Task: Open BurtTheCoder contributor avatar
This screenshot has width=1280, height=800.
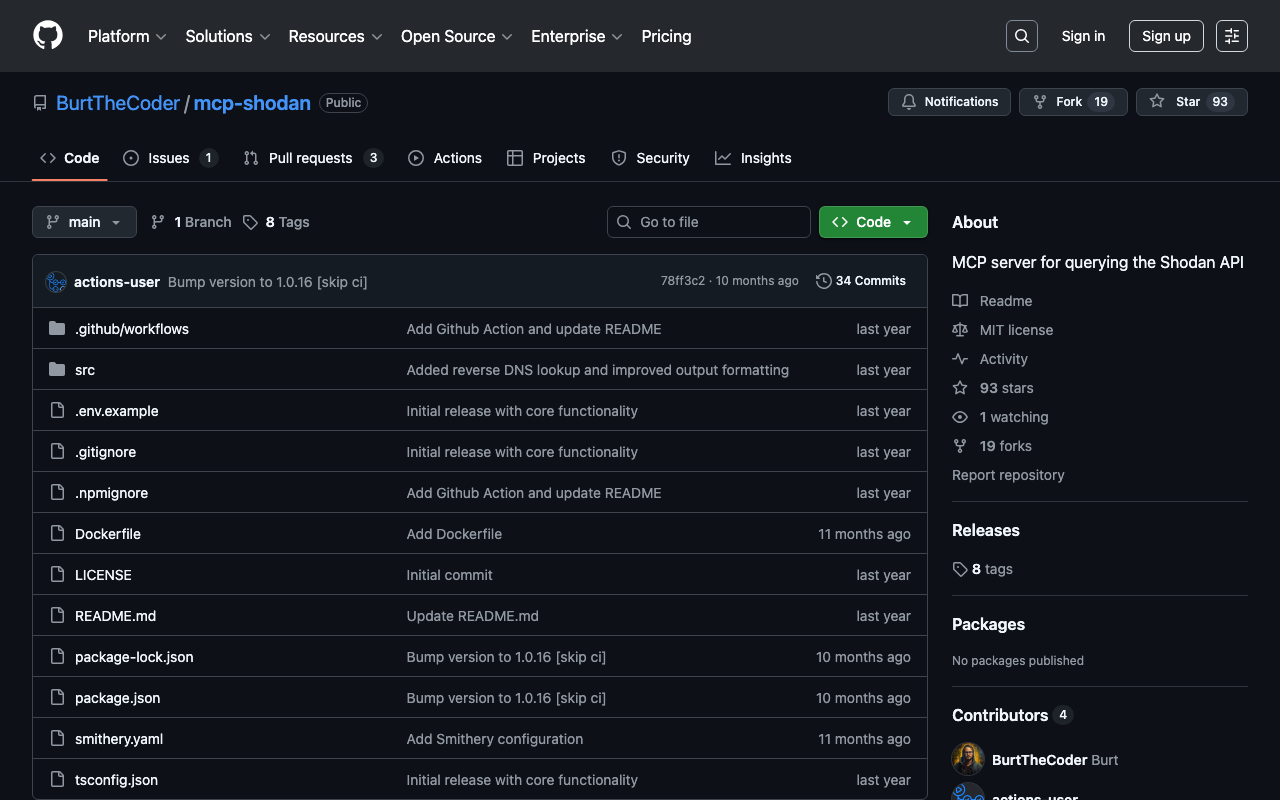Action: pos(968,760)
